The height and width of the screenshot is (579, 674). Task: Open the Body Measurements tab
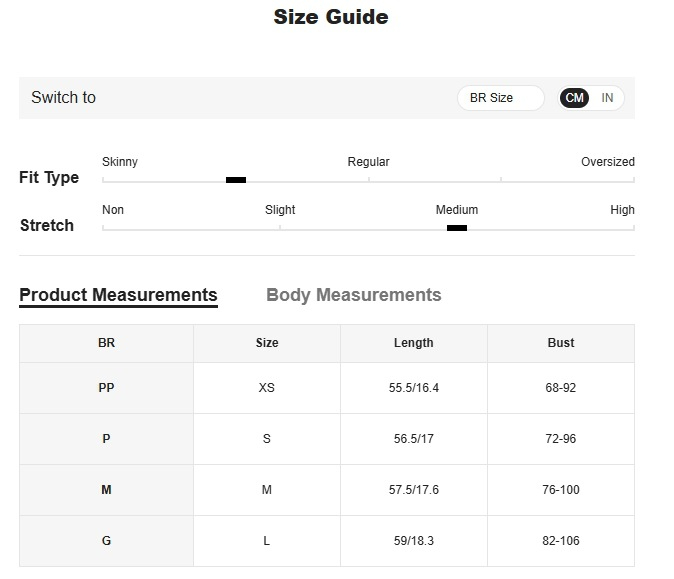[x=354, y=295]
